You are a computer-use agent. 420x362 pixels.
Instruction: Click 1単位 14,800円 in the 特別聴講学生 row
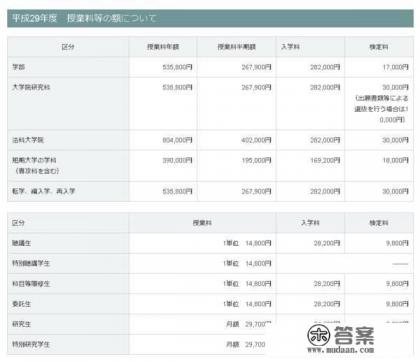247,263
